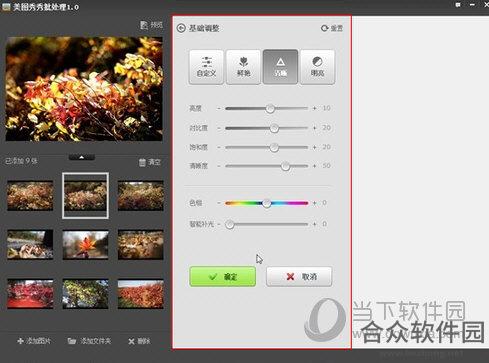Apply the 鲜艳 vivid preset
Image resolution: width=489 pixels, height=363 pixels.
[243, 67]
